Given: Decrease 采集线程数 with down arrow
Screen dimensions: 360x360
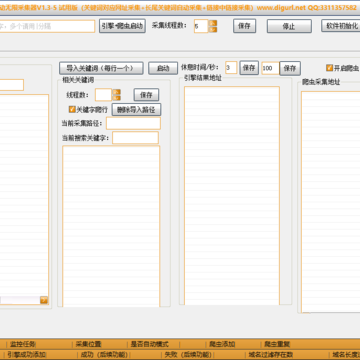Looking at the screenshot, I should pos(213,29).
